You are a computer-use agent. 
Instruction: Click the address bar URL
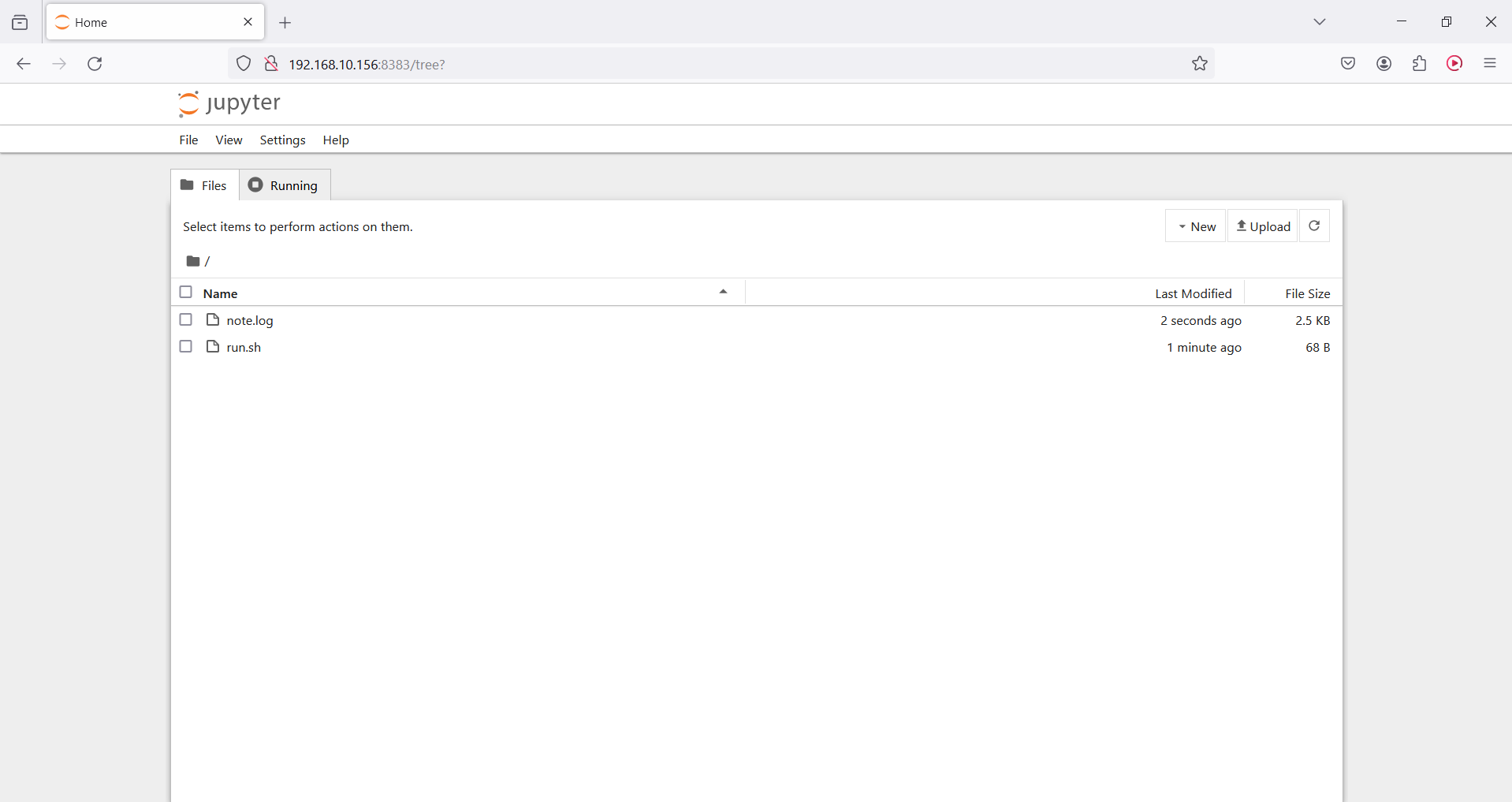click(367, 65)
